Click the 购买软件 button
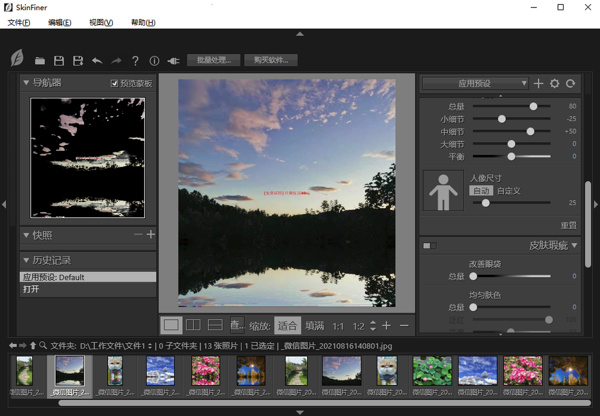The height and width of the screenshot is (416, 600). pos(269,60)
